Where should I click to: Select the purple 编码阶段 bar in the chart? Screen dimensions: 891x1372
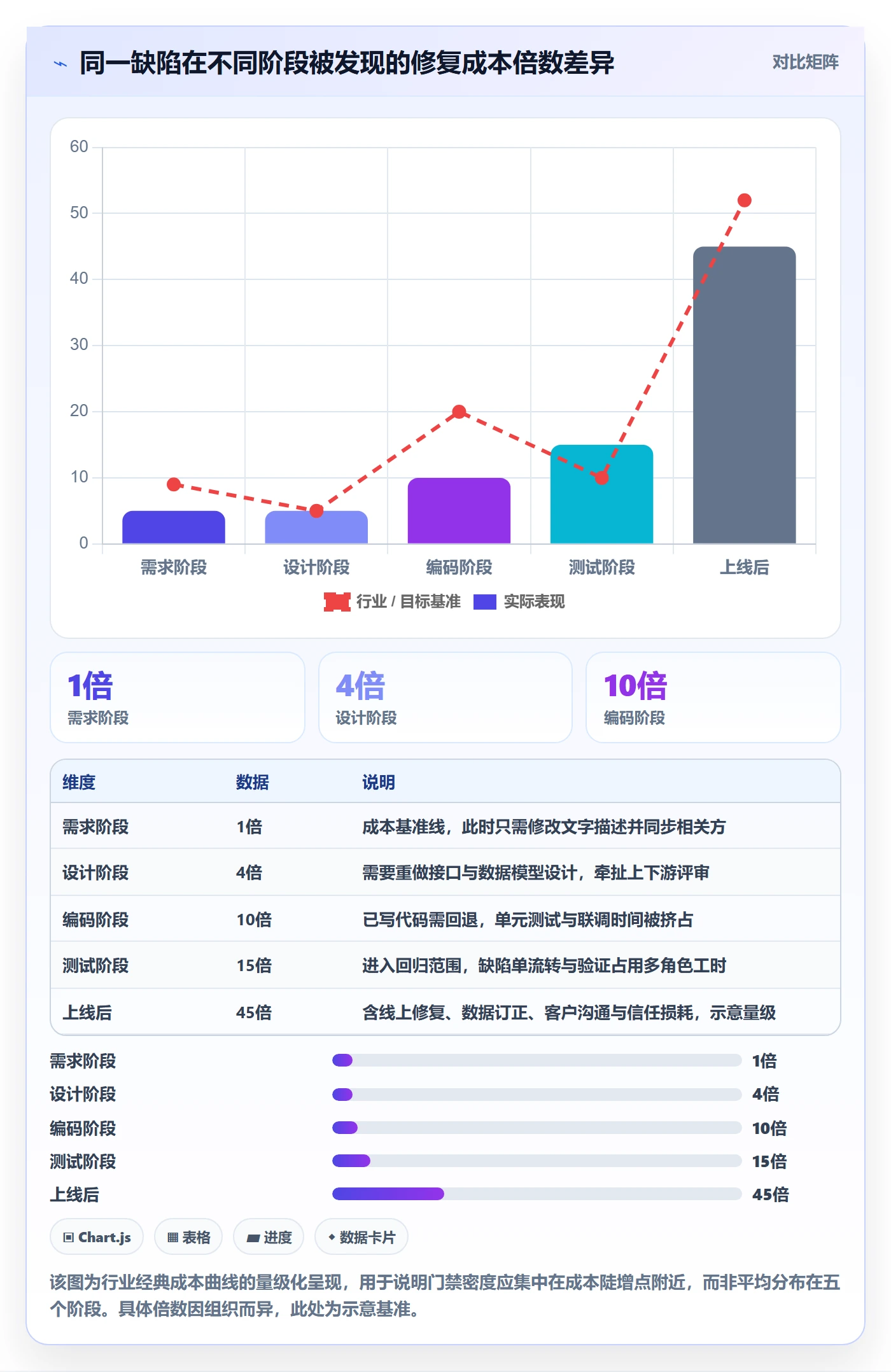[459, 510]
